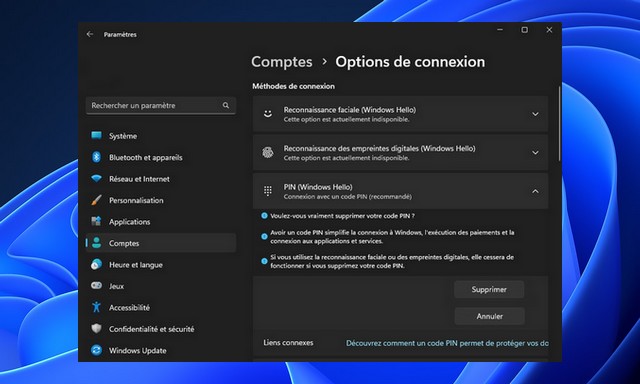Click the 'Liens connexes' label
The height and width of the screenshot is (384, 640).
tap(288, 343)
